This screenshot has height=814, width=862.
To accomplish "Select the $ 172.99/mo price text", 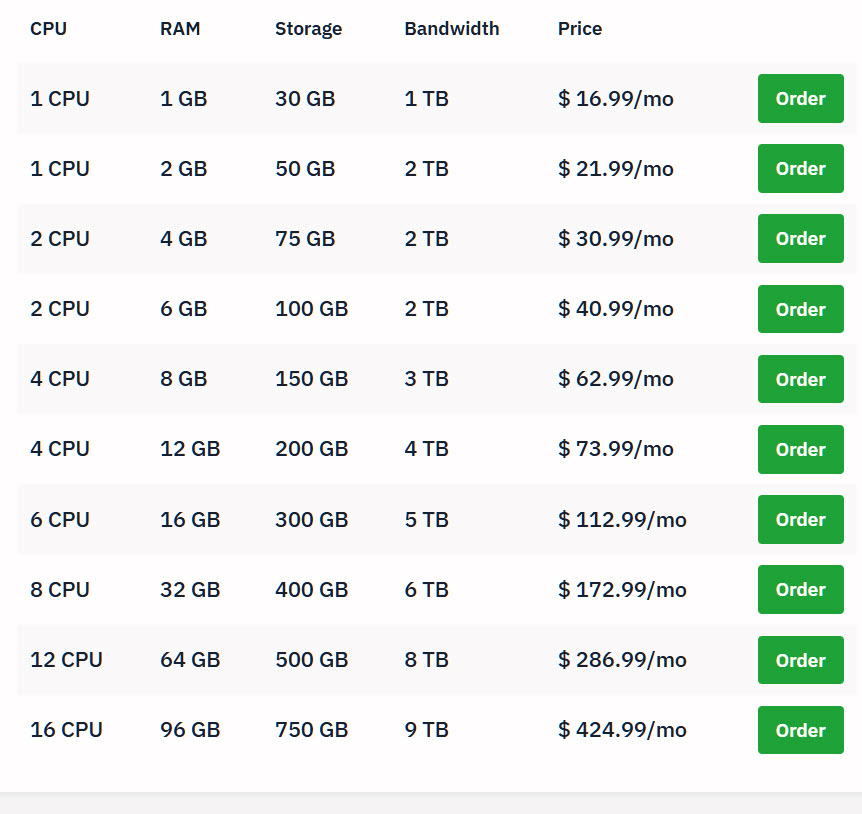I will (622, 590).
